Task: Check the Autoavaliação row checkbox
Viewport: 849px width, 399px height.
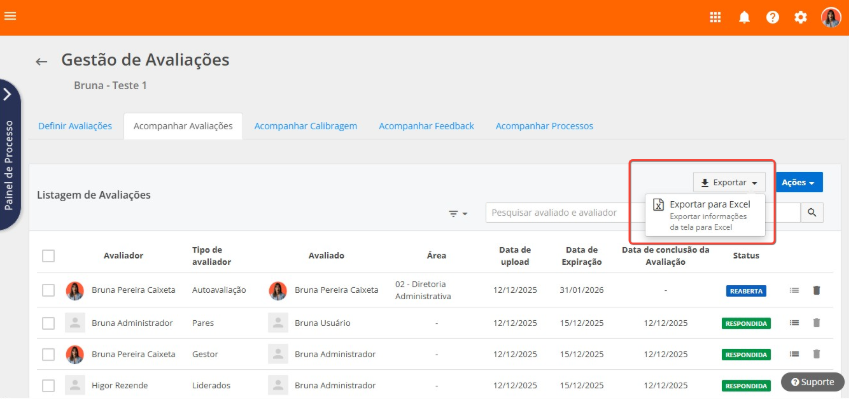Action: coord(48,291)
